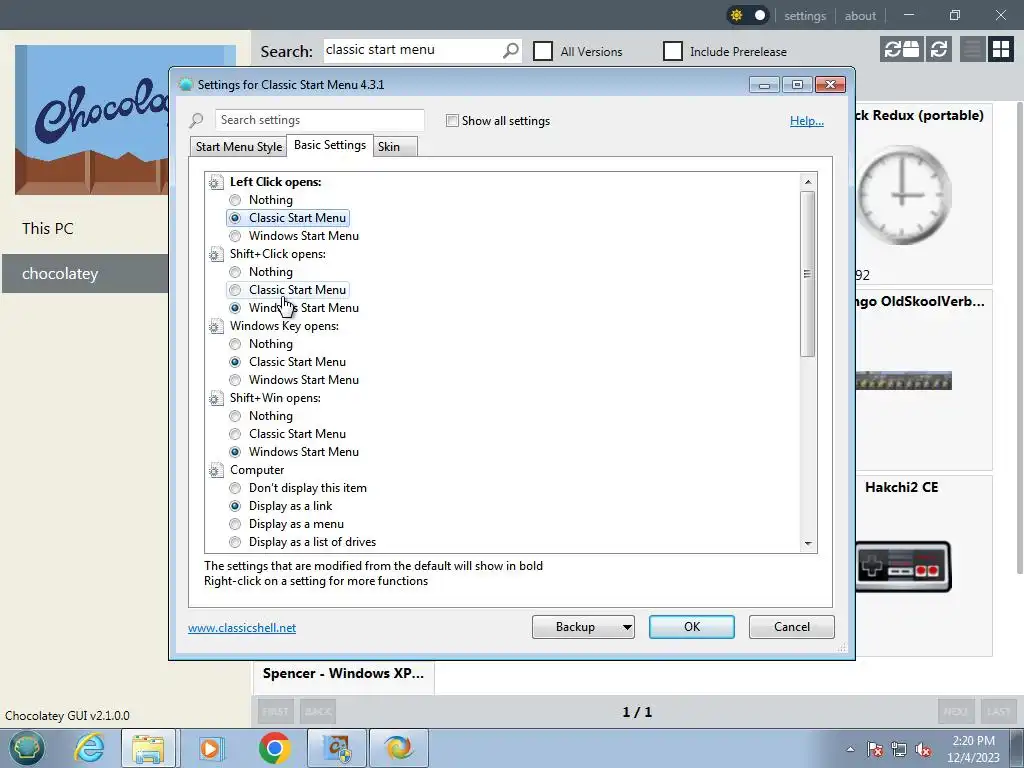Click the OK button
Viewport: 1024px width, 768px height.
692,627
